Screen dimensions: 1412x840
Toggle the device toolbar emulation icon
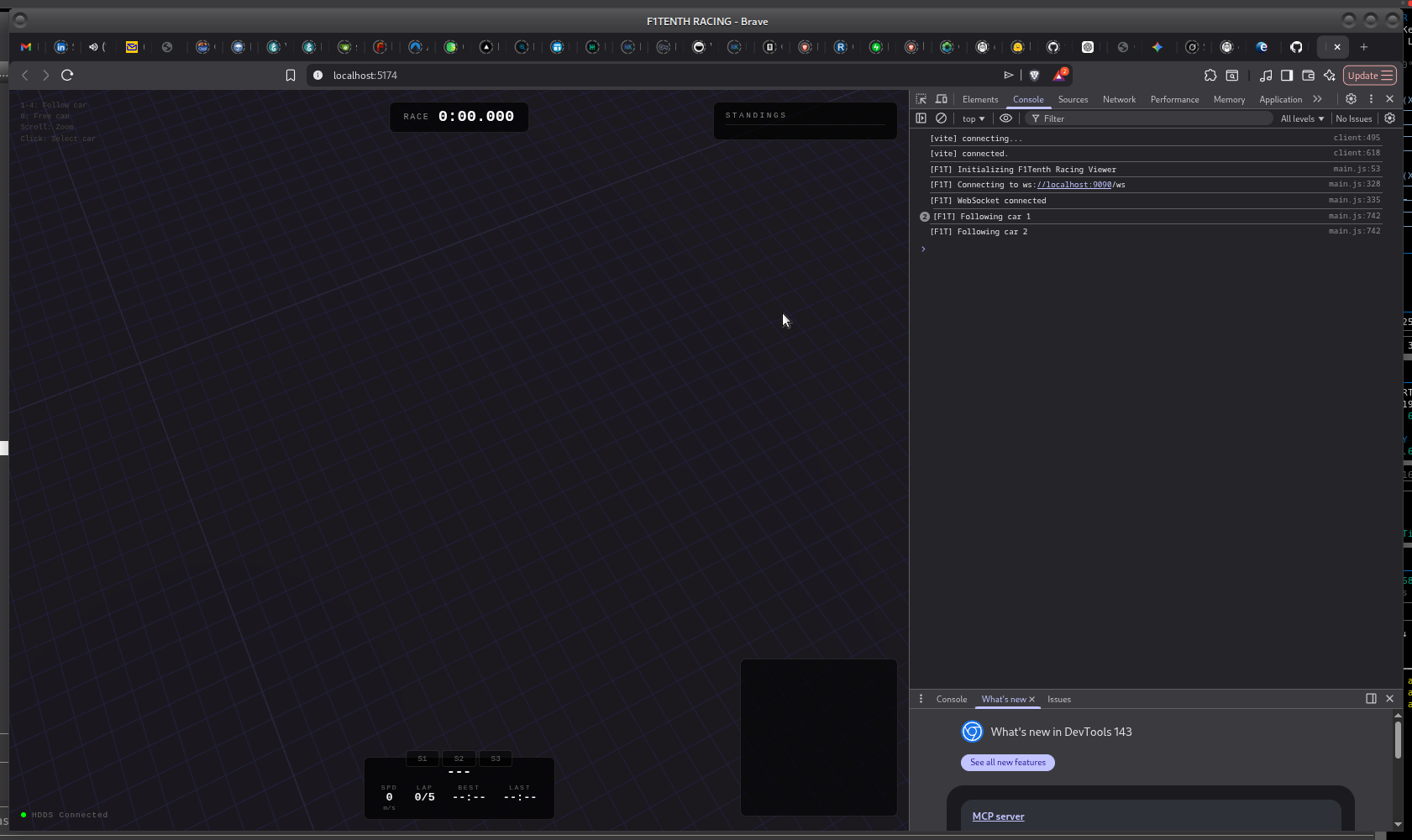point(942,99)
